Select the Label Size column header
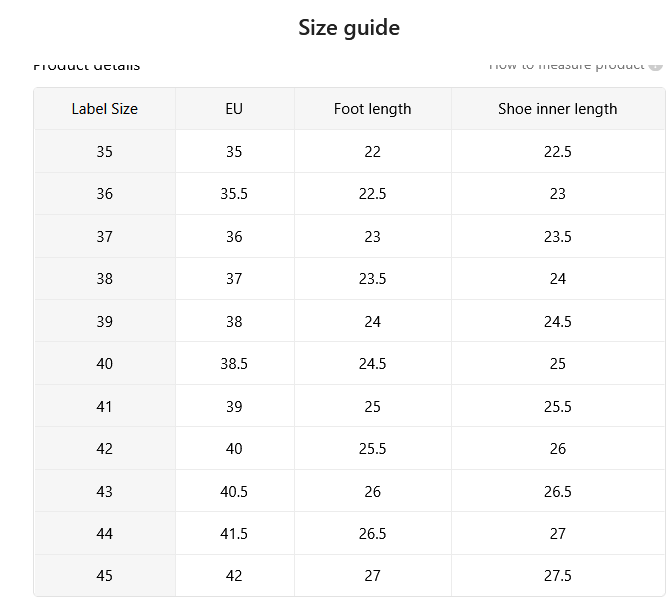 105,109
